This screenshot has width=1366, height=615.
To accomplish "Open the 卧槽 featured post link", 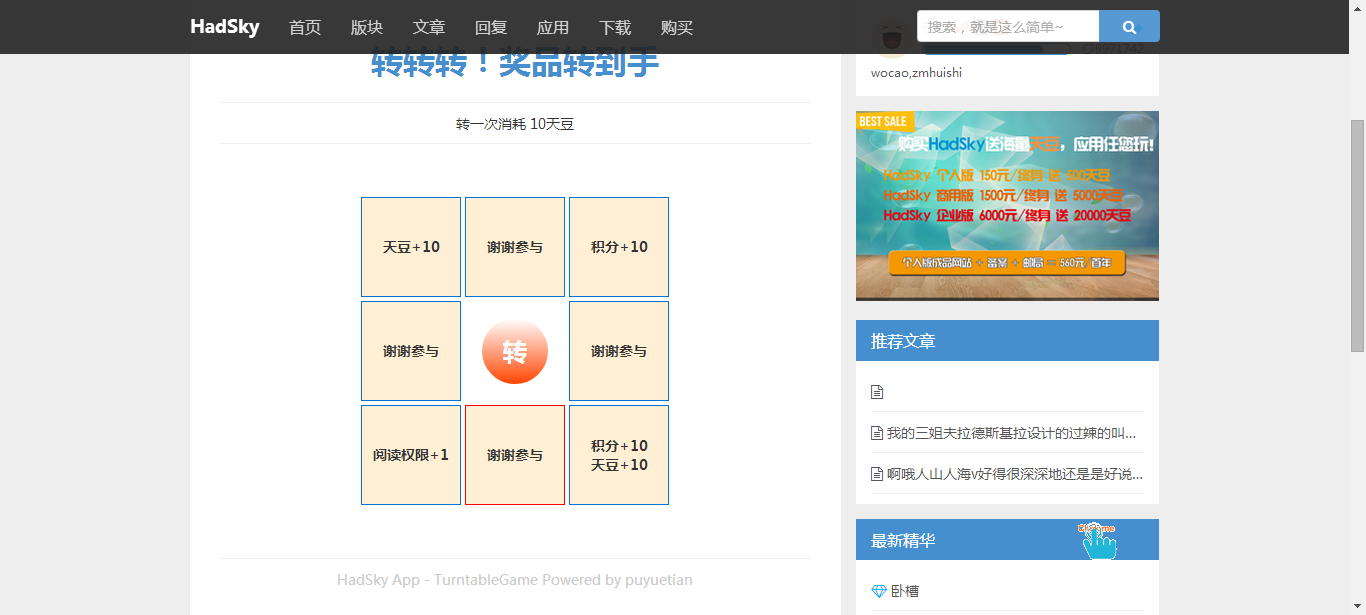I will [x=905, y=591].
